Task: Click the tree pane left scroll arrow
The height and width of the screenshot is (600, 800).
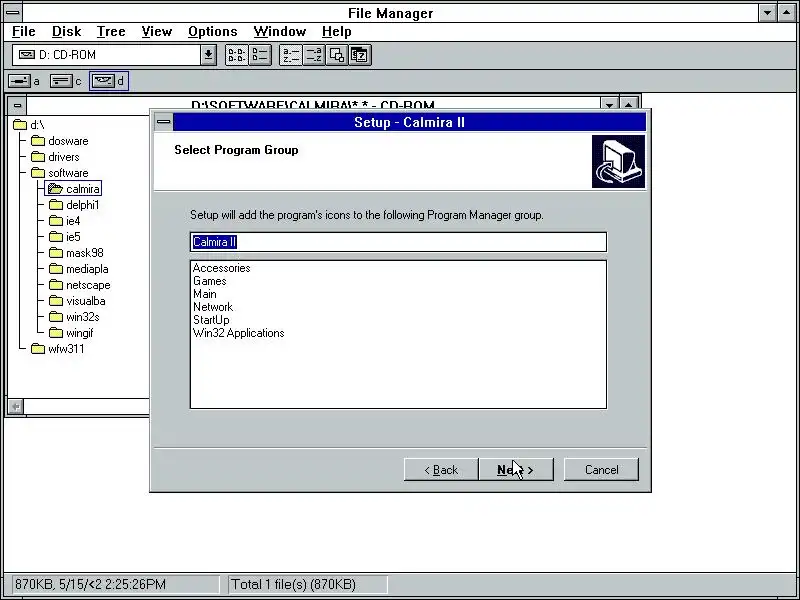Action: pyautogui.click(x=16, y=407)
